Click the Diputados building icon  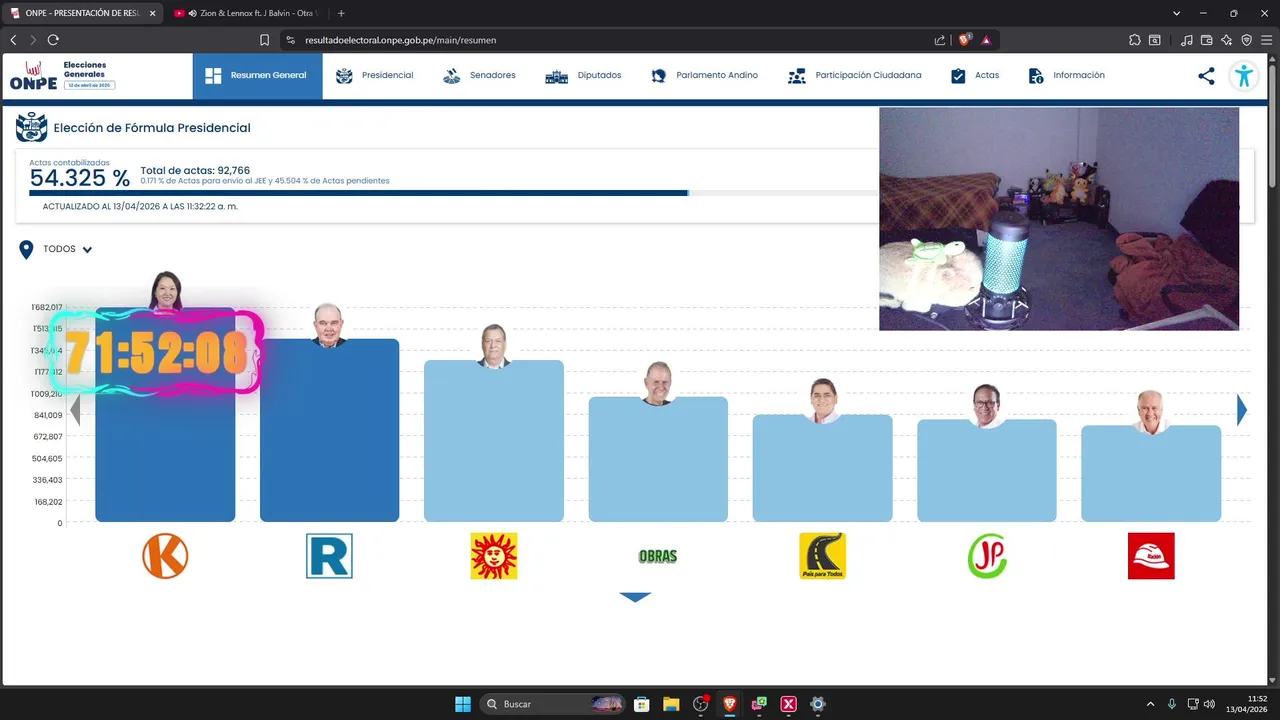point(556,76)
